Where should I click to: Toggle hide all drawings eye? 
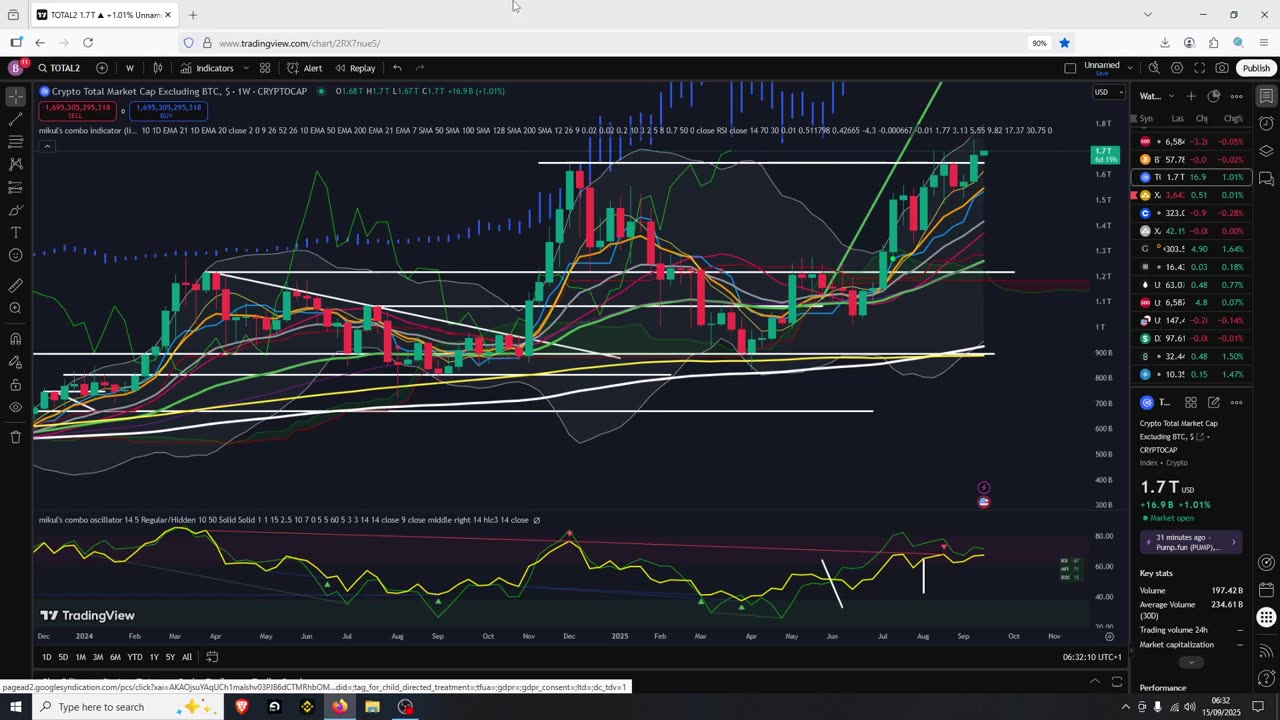click(15, 407)
